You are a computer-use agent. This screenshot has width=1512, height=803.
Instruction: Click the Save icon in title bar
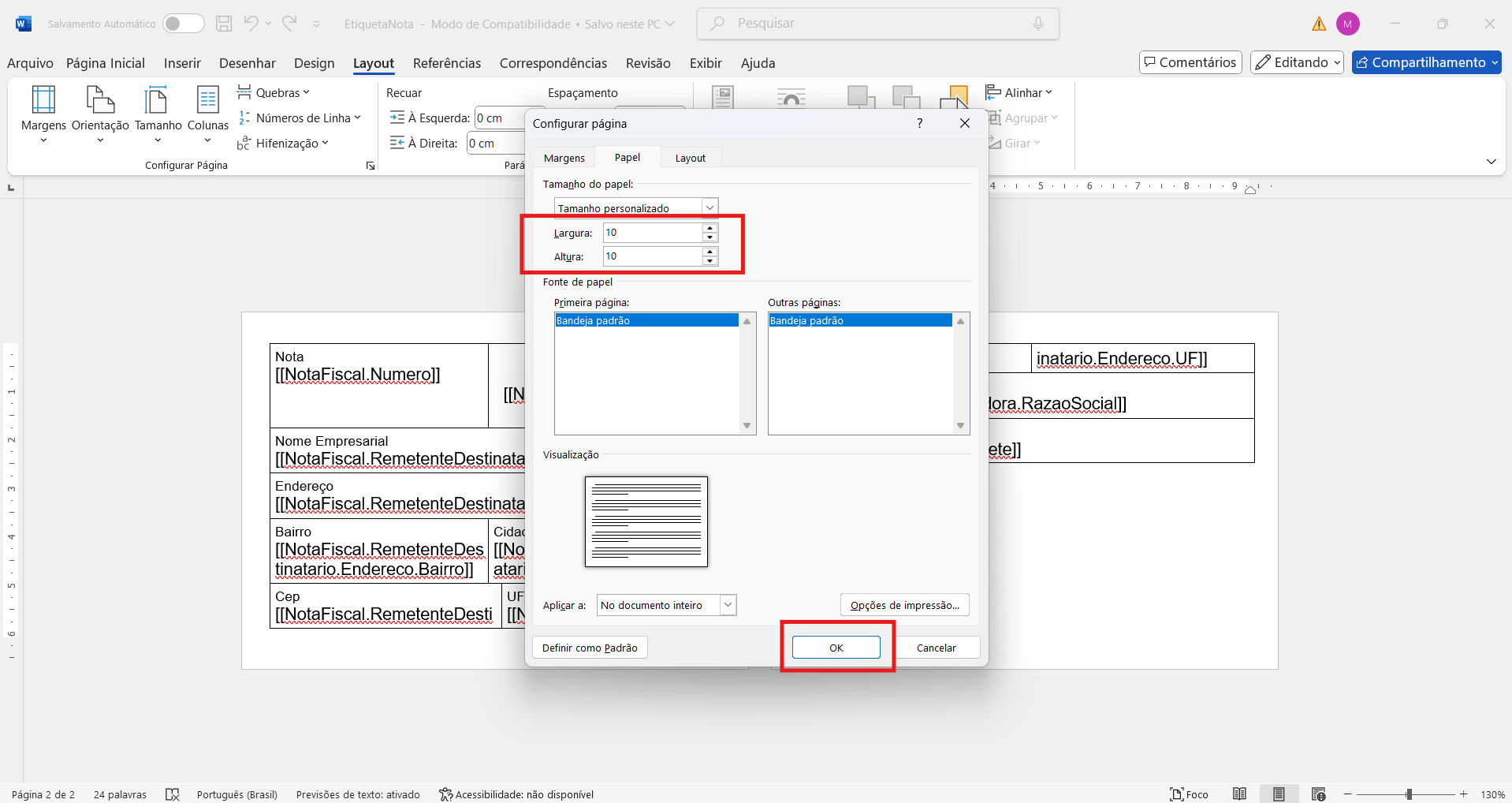(x=224, y=24)
